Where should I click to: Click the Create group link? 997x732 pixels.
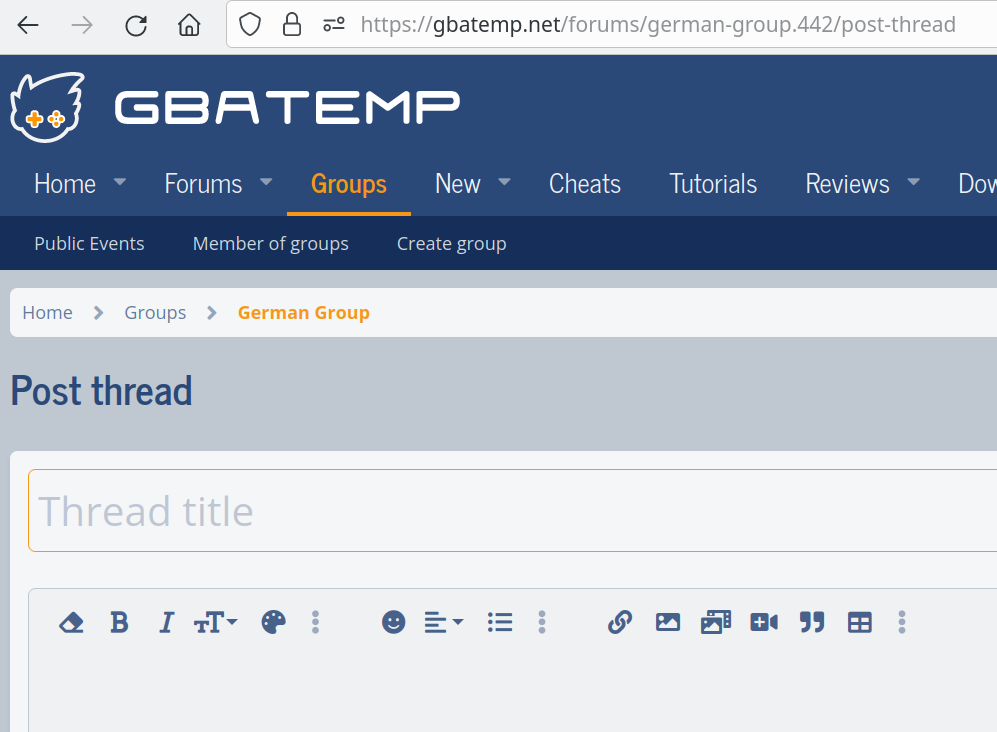click(x=451, y=244)
